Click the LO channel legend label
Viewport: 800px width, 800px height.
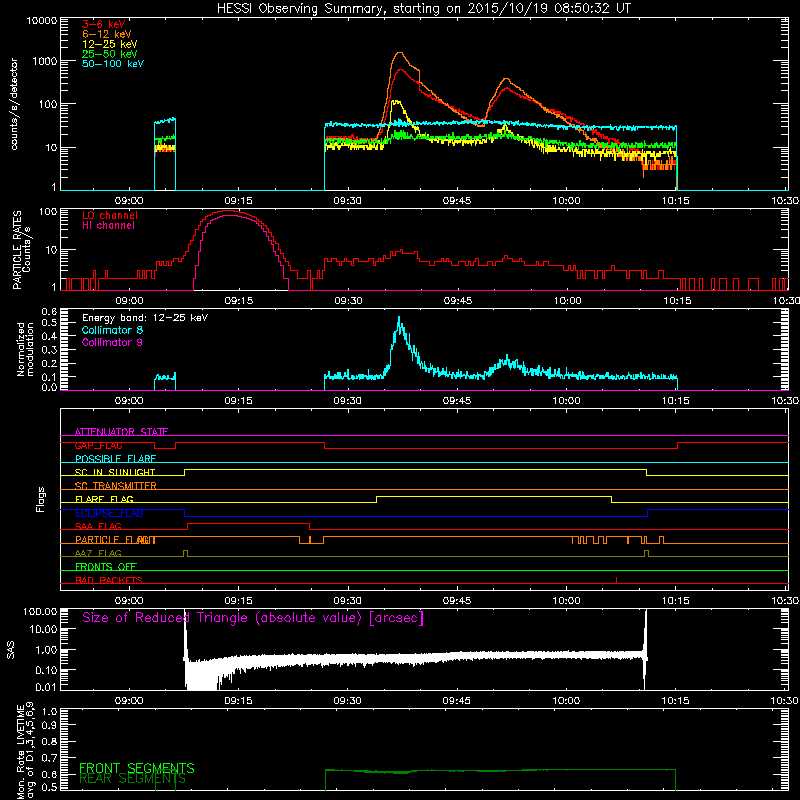pyautogui.click(x=110, y=215)
